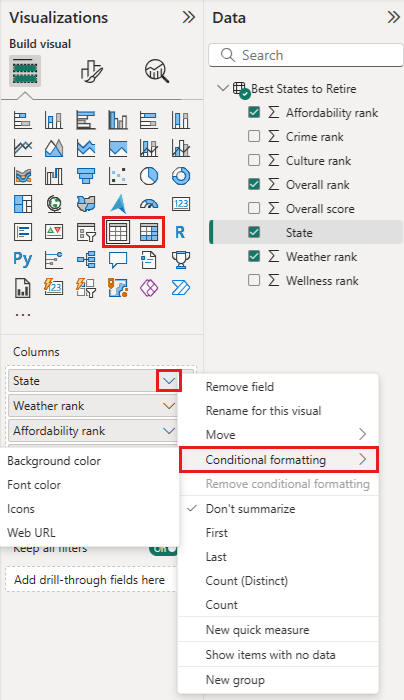Select the Matrix visual icon
The width and height of the screenshot is (404, 700).
click(149, 232)
